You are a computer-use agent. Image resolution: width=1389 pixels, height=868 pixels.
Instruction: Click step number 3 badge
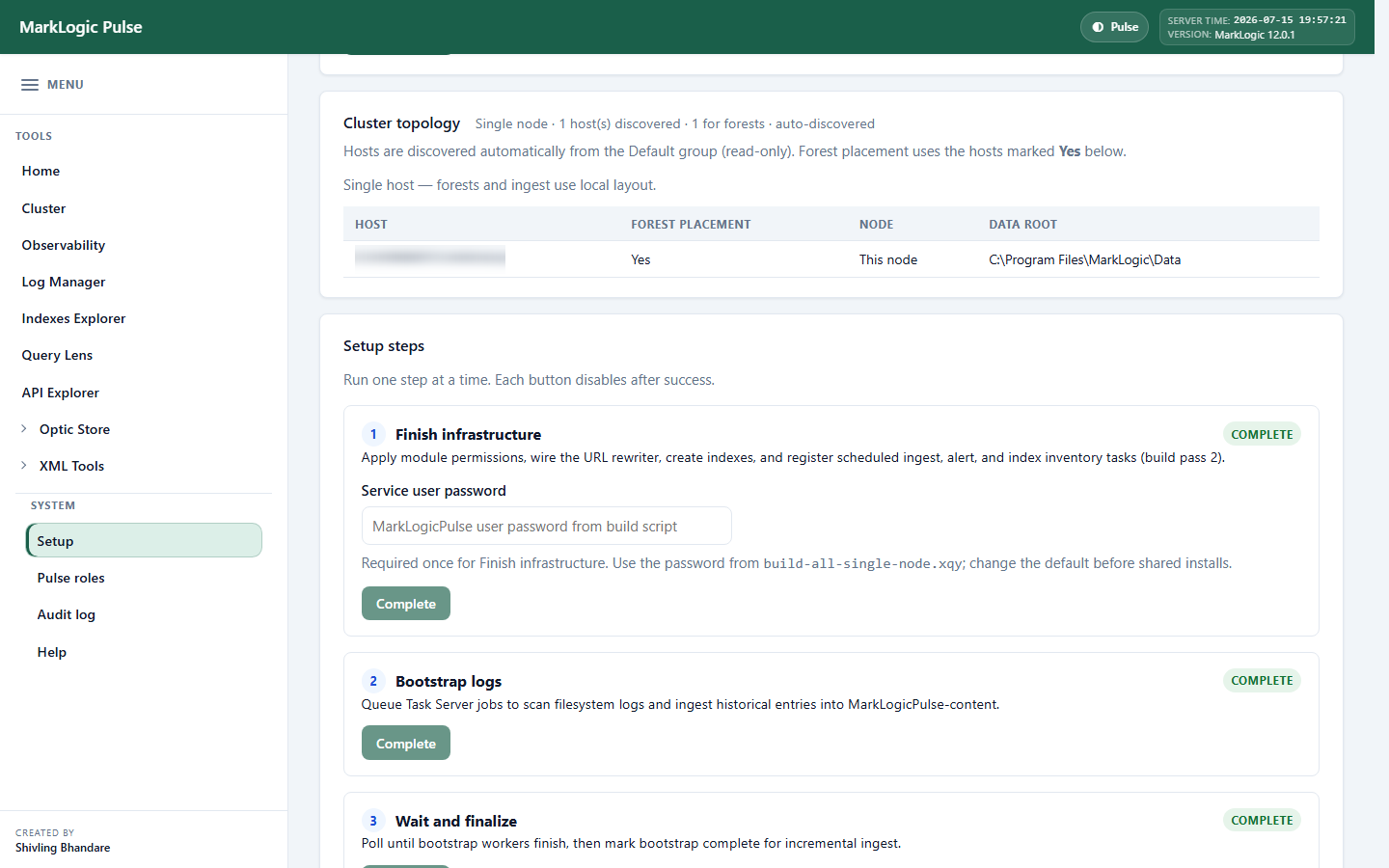[x=373, y=821]
